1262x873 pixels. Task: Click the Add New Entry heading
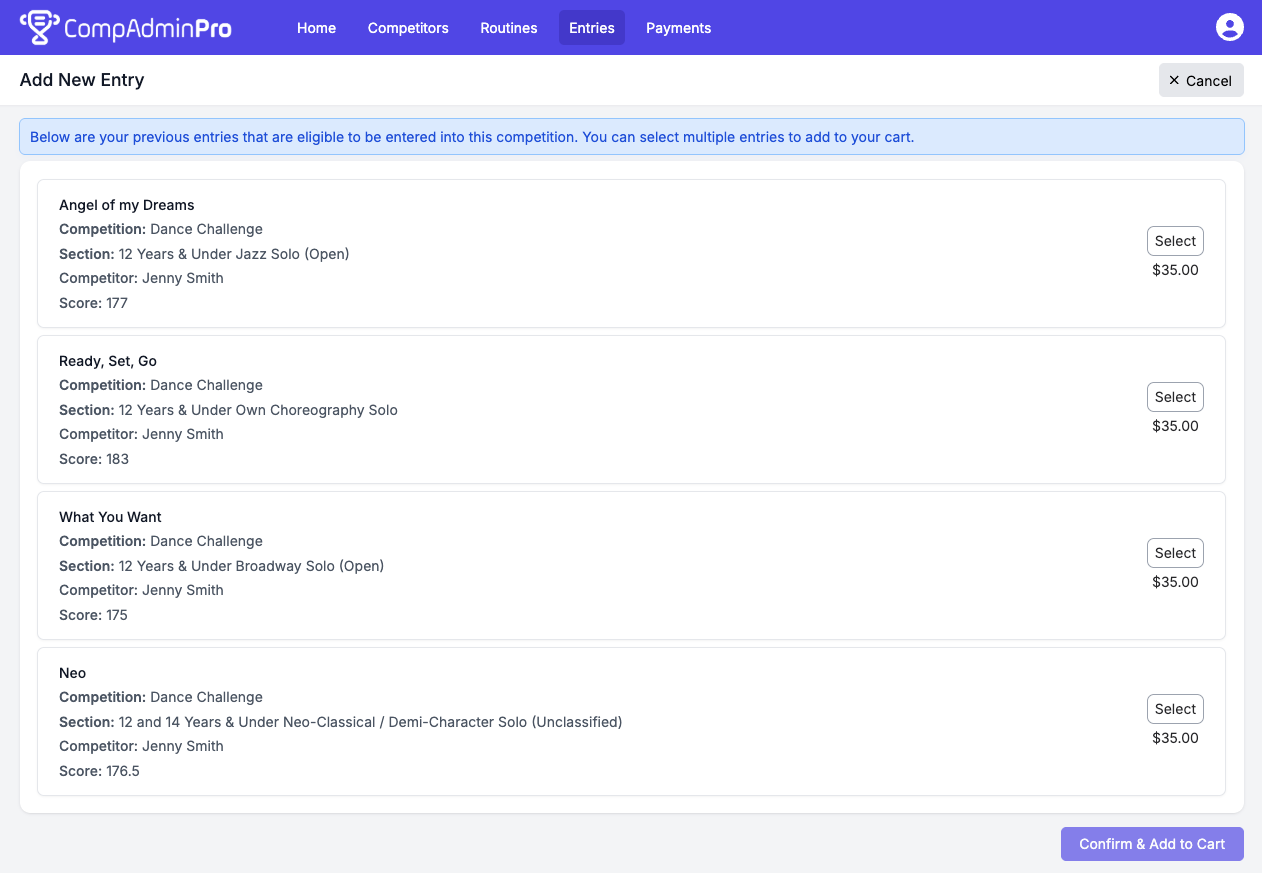82,80
